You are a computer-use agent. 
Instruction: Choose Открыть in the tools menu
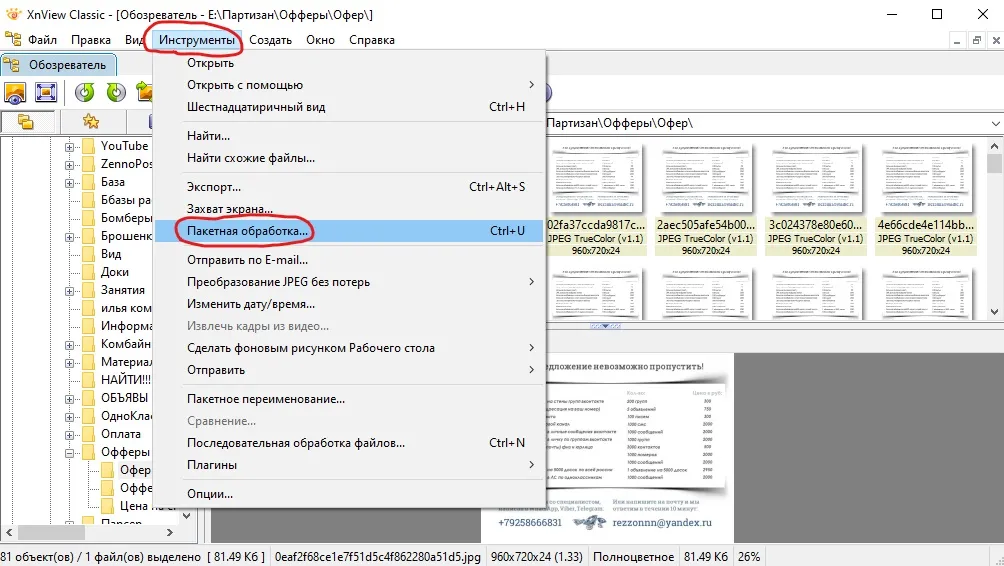[x=350, y=63]
